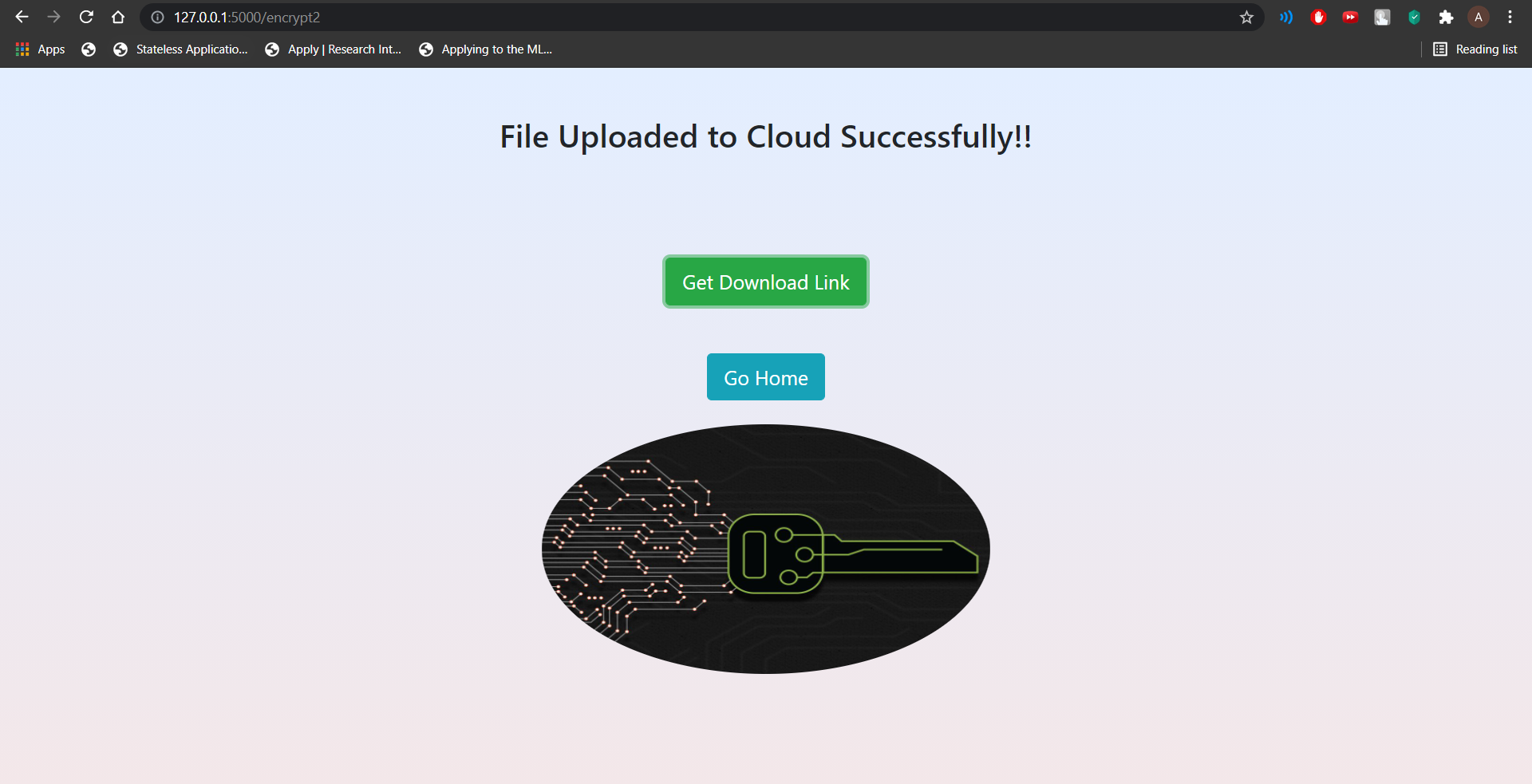Open the Chrome three-dot menu
Viewport: 1532px width, 784px height.
(1510, 17)
